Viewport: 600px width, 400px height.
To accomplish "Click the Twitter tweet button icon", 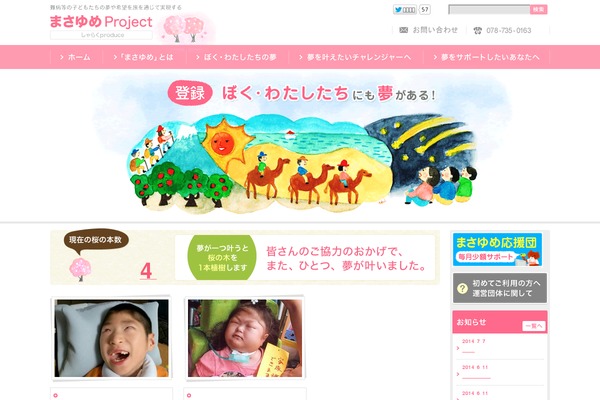I will pos(405,10).
